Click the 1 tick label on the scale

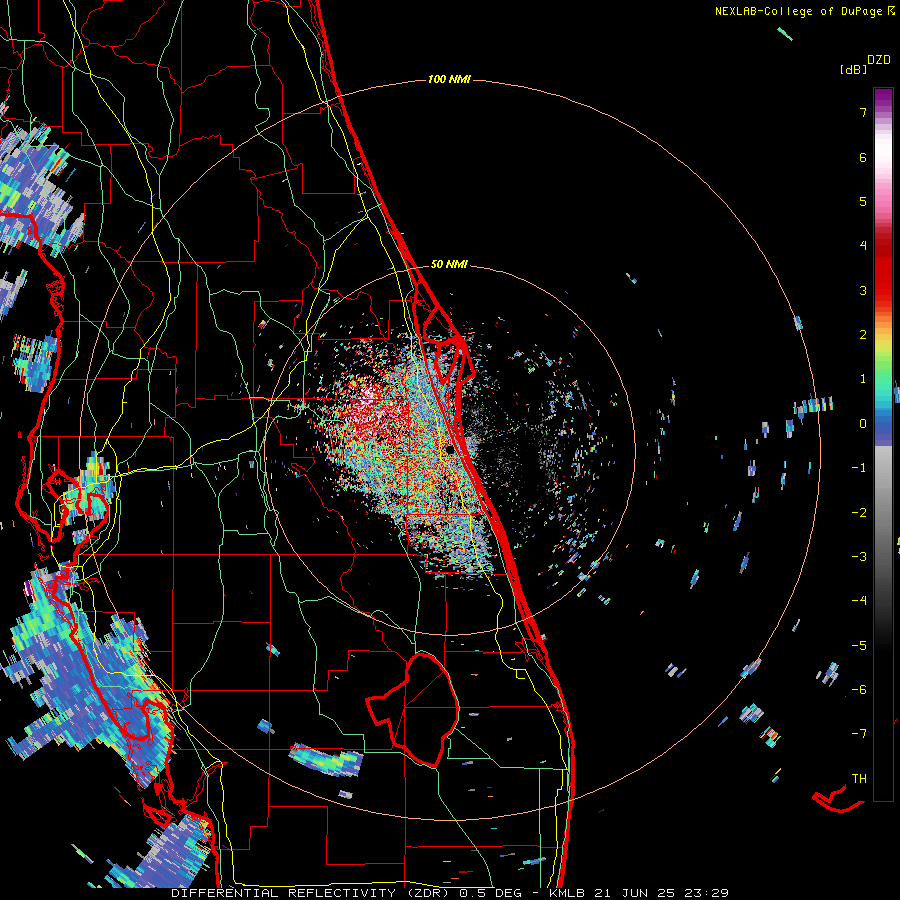click(x=863, y=379)
